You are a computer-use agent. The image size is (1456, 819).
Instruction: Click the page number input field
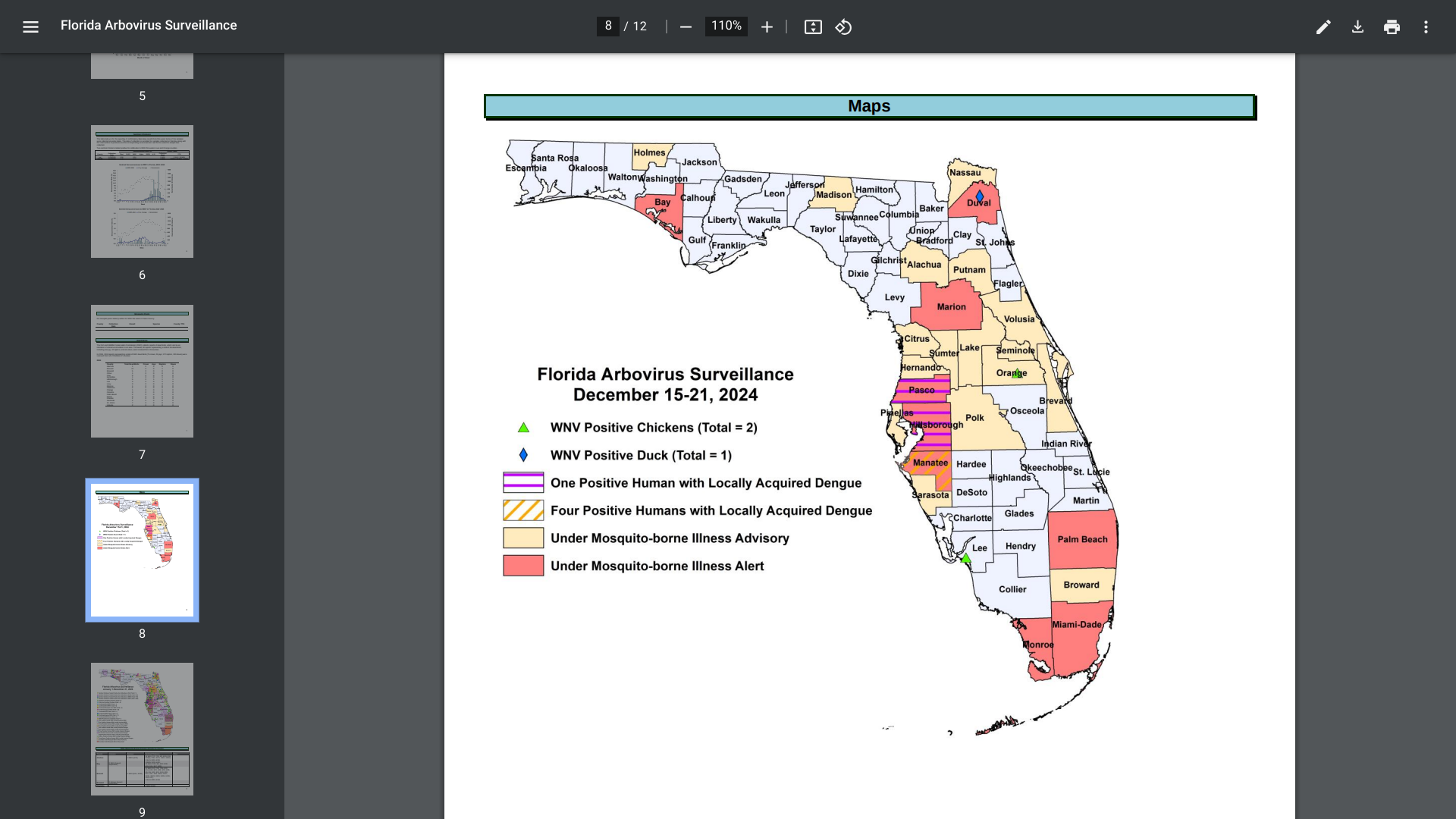point(607,27)
